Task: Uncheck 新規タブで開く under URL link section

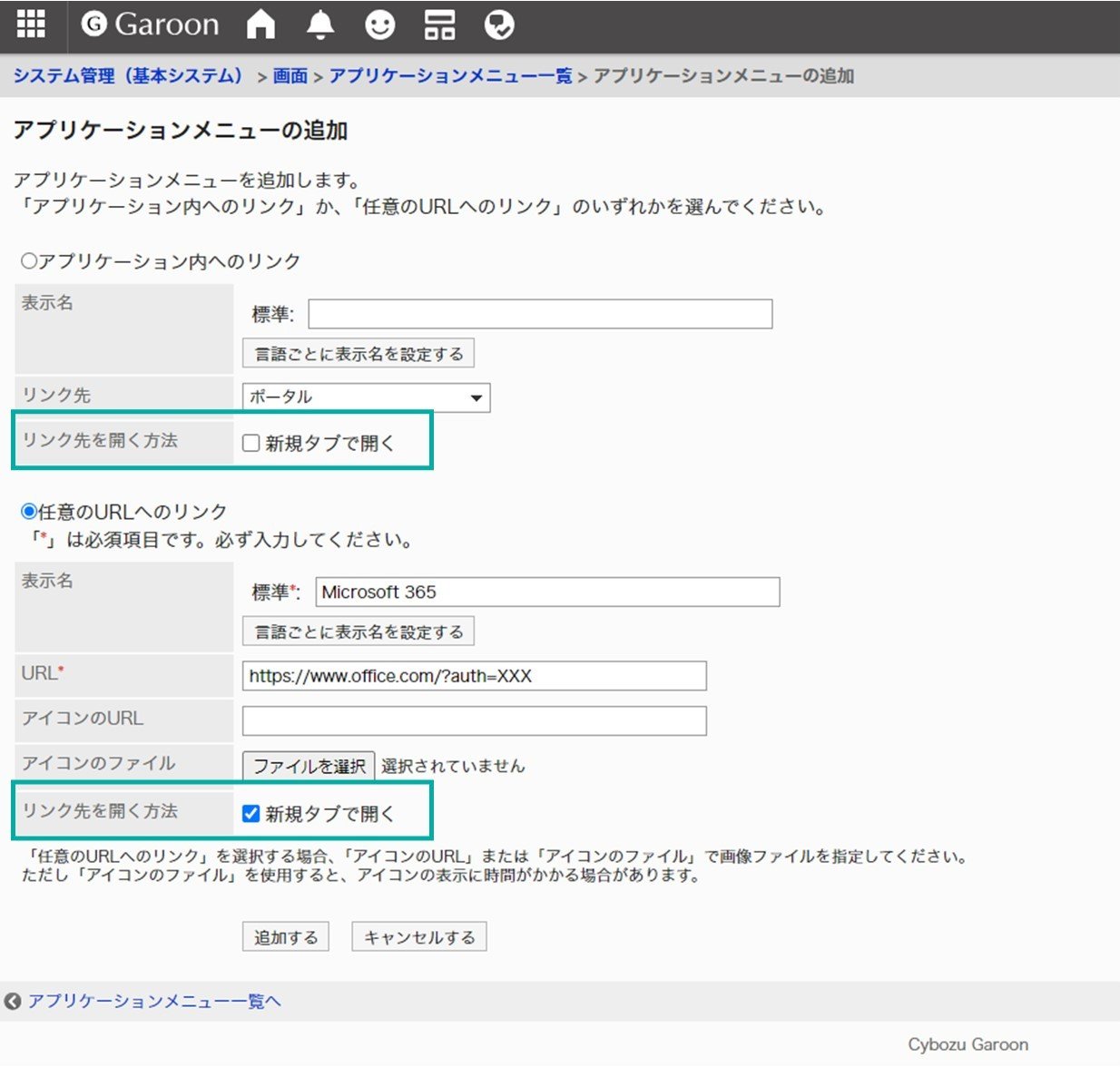Action: 251,814
